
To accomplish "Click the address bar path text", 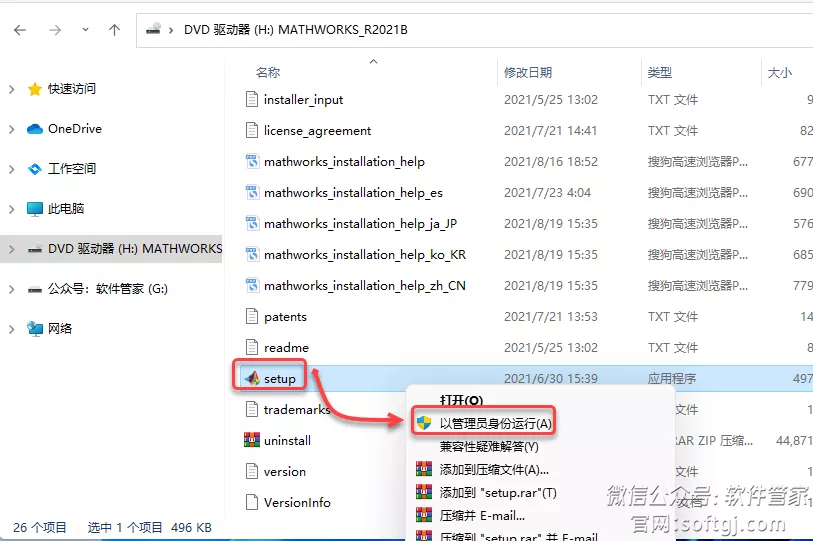I will 296,30.
